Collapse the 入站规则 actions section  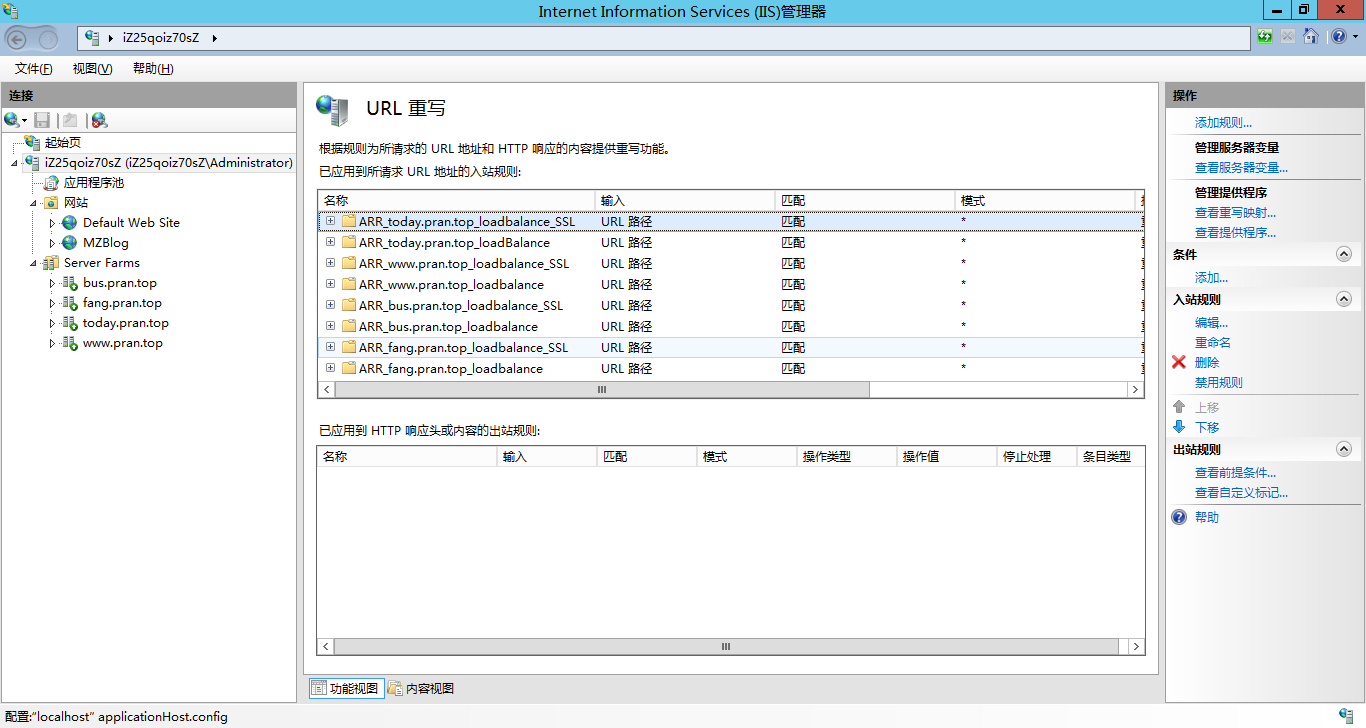1343,299
